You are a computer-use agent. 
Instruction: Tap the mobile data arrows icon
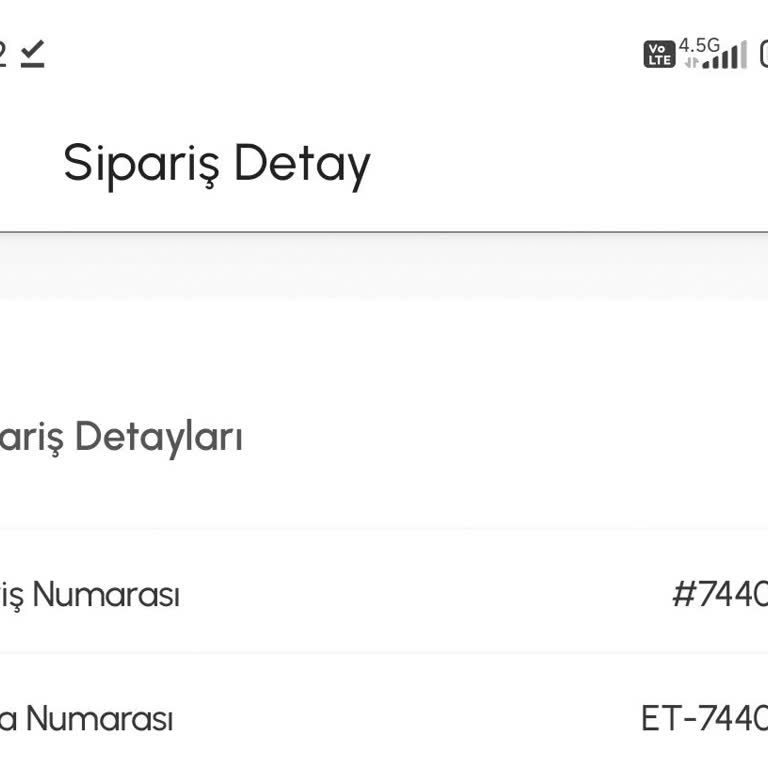tap(690, 62)
